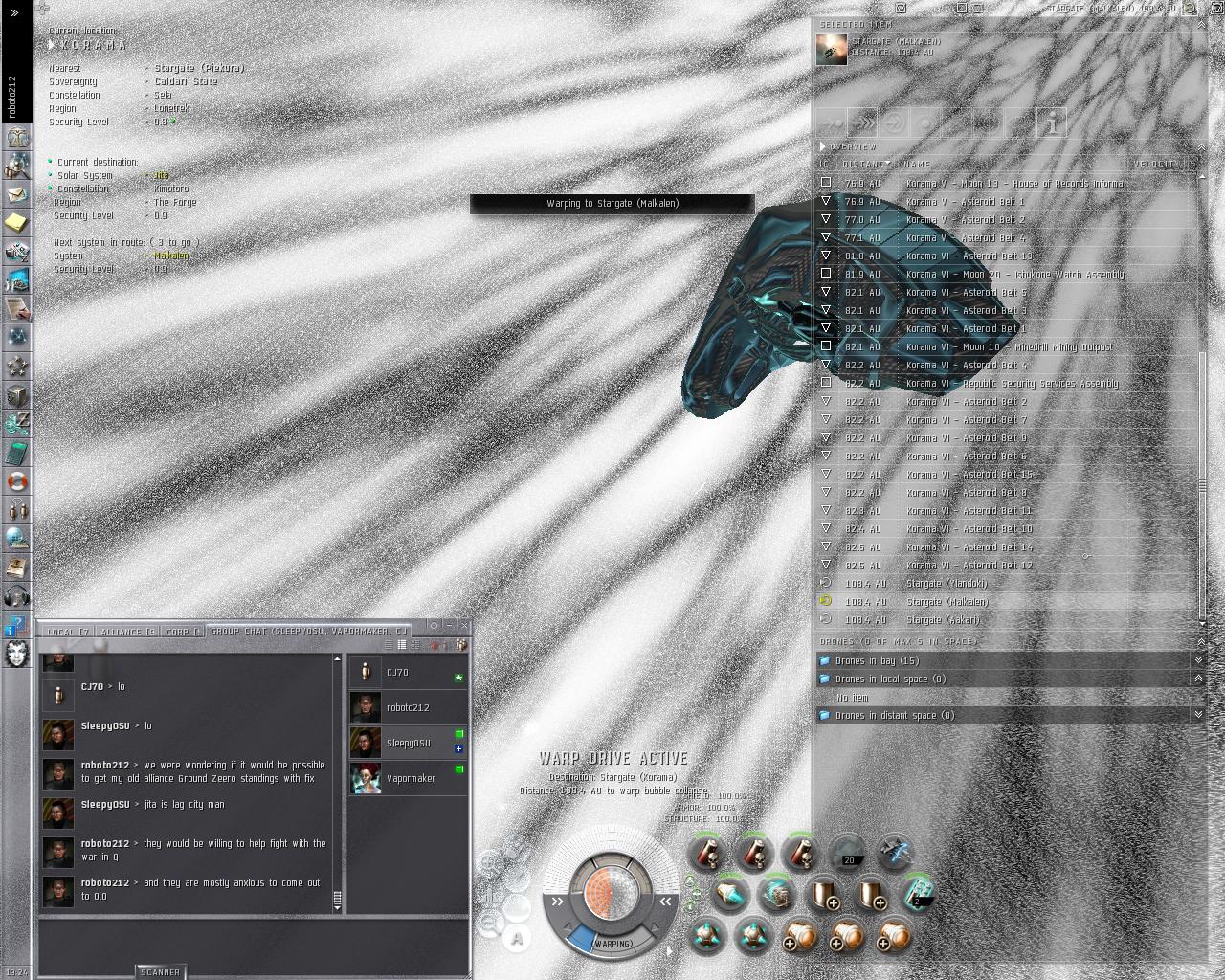Open the Overview triangle menu
Viewport: 1225px width, 980px height.
tap(822, 146)
